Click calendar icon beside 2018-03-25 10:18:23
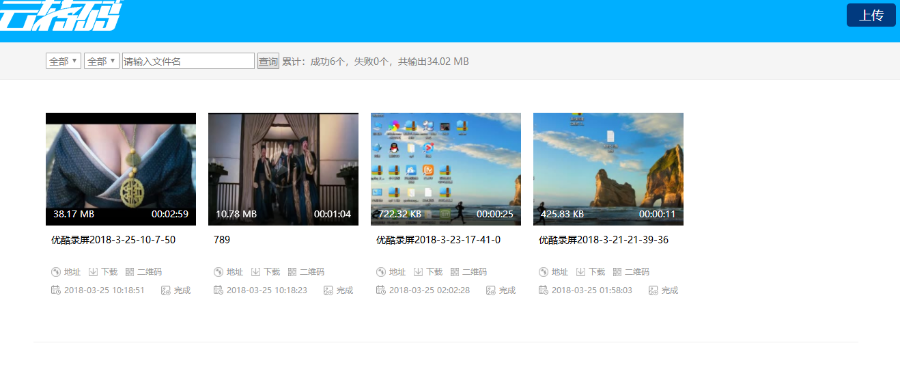900x367 pixels. (x=218, y=290)
